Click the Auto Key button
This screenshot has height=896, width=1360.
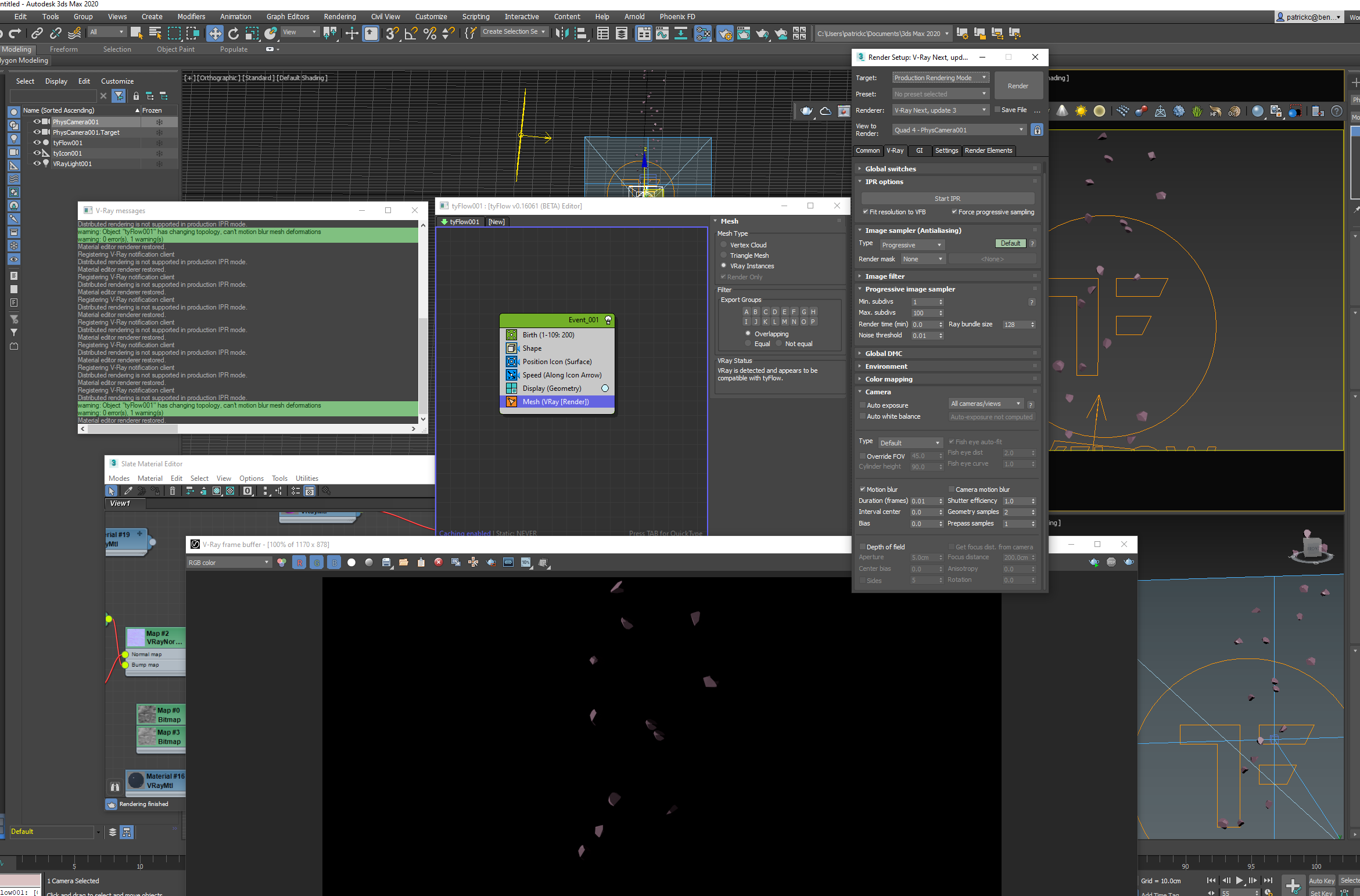[x=1322, y=881]
